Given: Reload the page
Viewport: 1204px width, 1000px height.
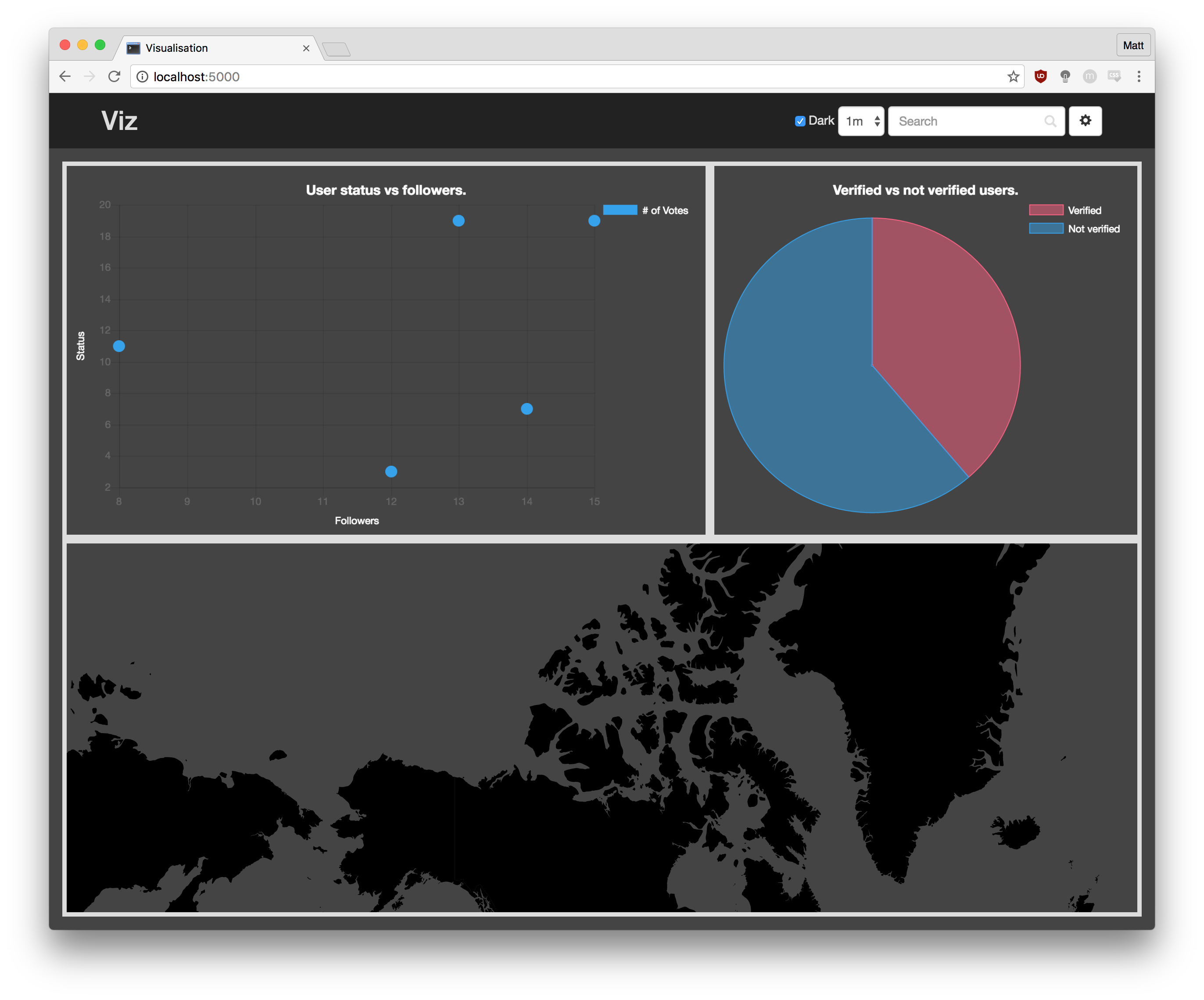Looking at the screenshot, I should [x=114, y=76].
